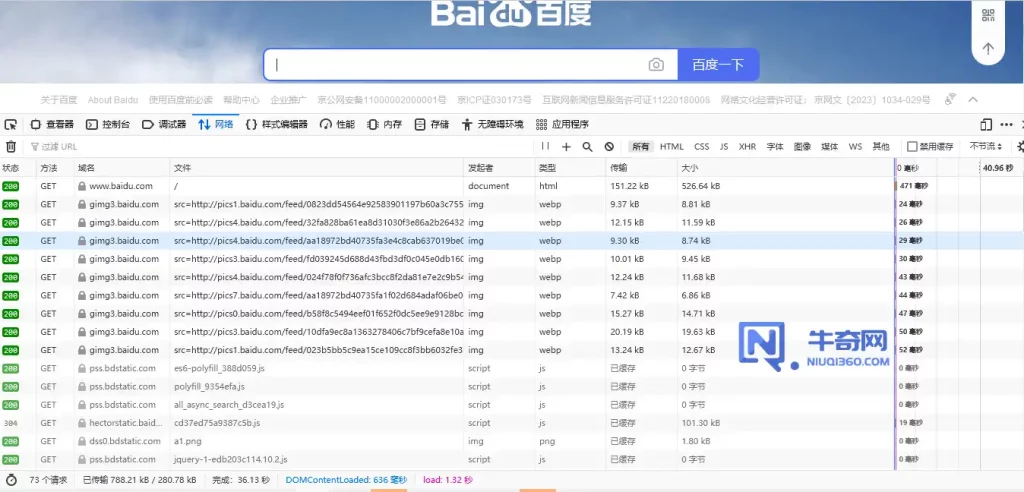Sort by the 类型 column header

[570, 168]
